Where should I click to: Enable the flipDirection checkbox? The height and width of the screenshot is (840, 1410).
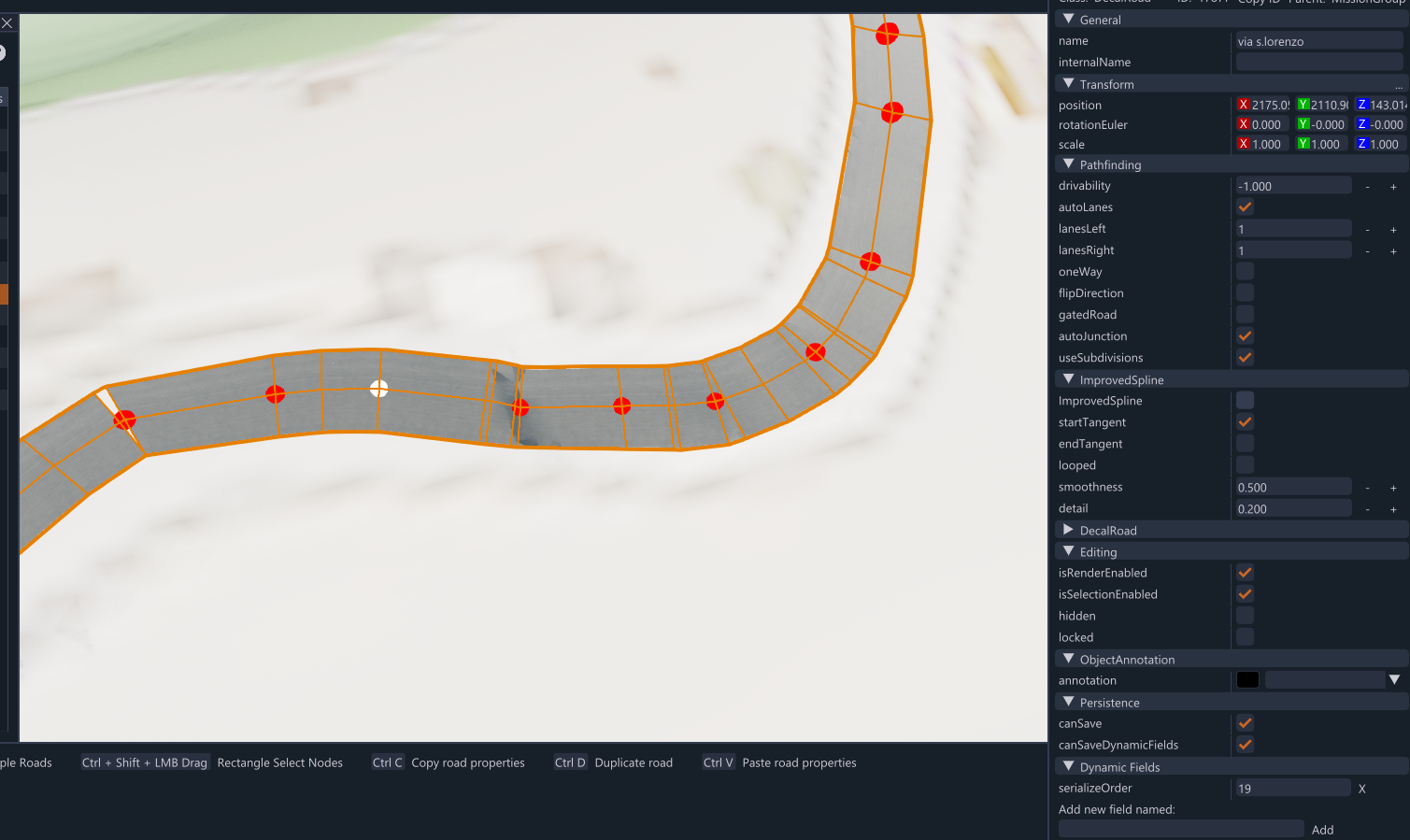1246,293
